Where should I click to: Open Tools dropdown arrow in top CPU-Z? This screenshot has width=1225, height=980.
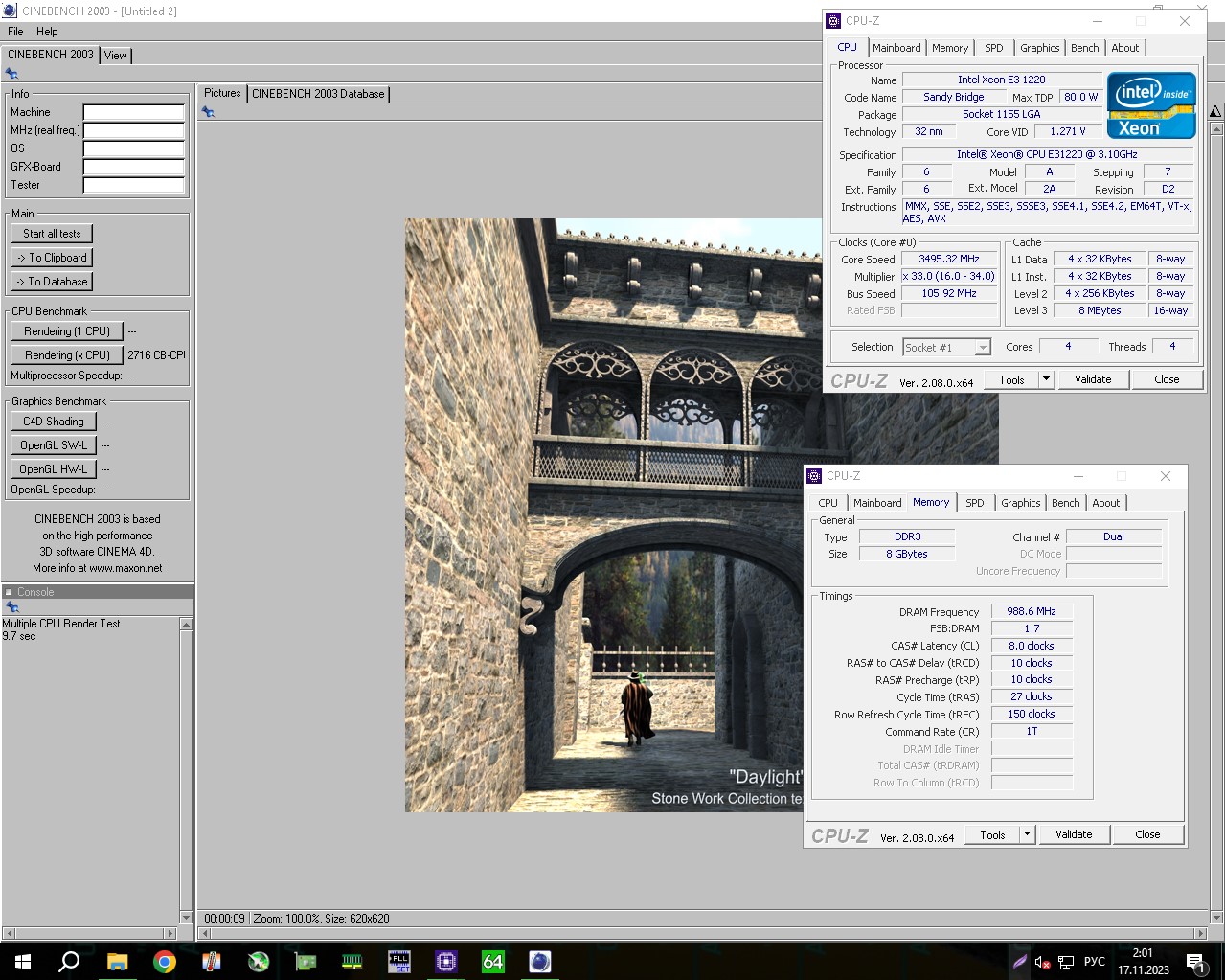(1046, 379)
